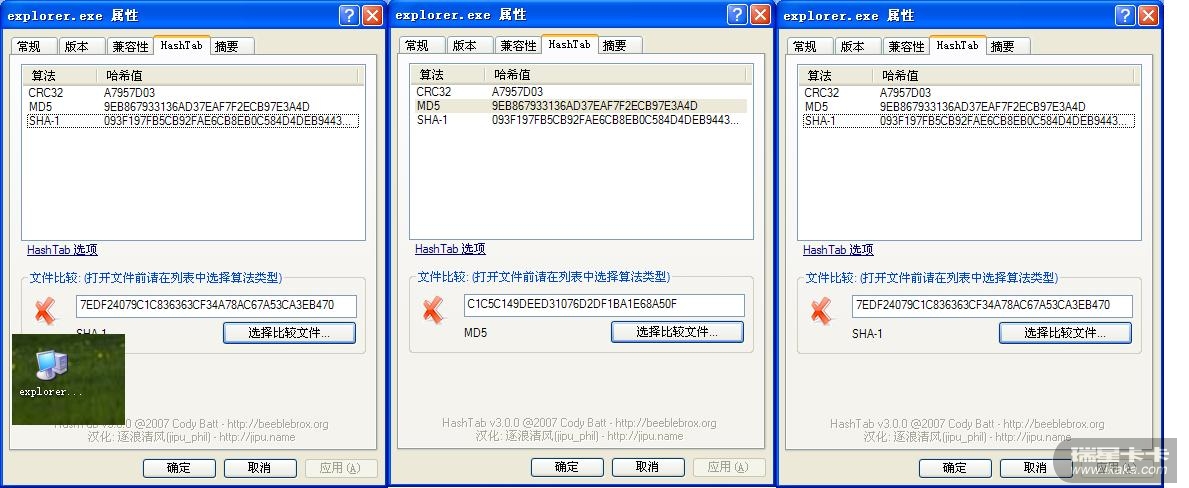Open 兼容性 tab in middle dialog
Viewport: 1189px width, 488px height.
[519, 45]
